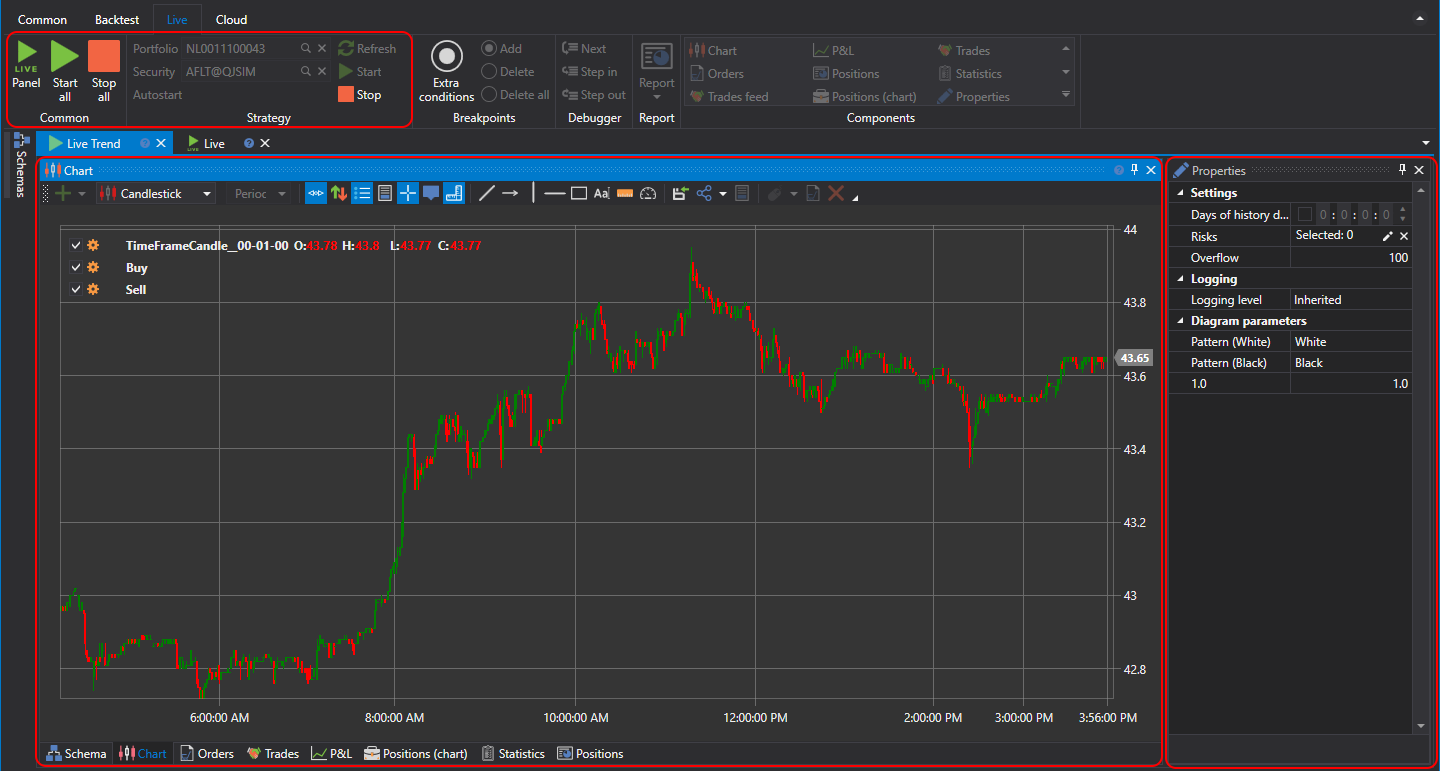Image resolution: width=1440 pixels, height=771 pixels.
Task: Switch to the Common ribbon tab
Action: (43, 20)
